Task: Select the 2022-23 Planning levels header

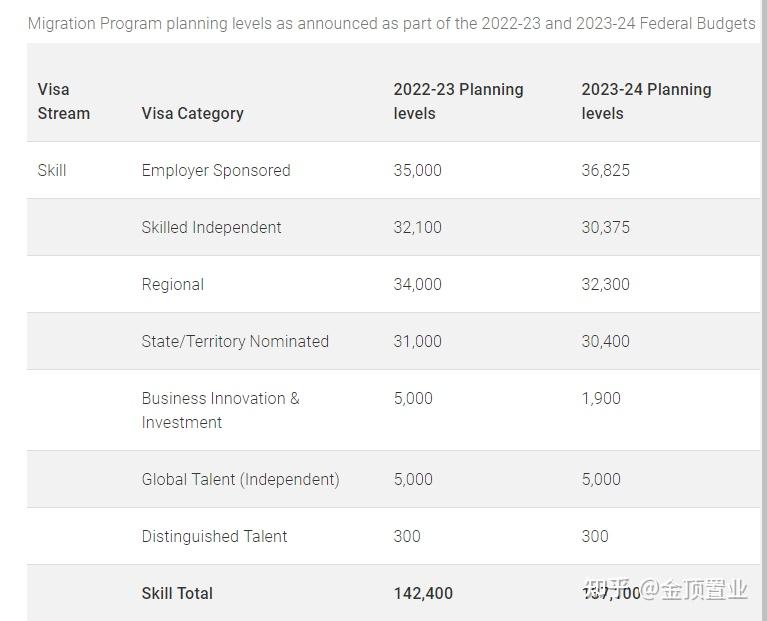Action: 458,101
